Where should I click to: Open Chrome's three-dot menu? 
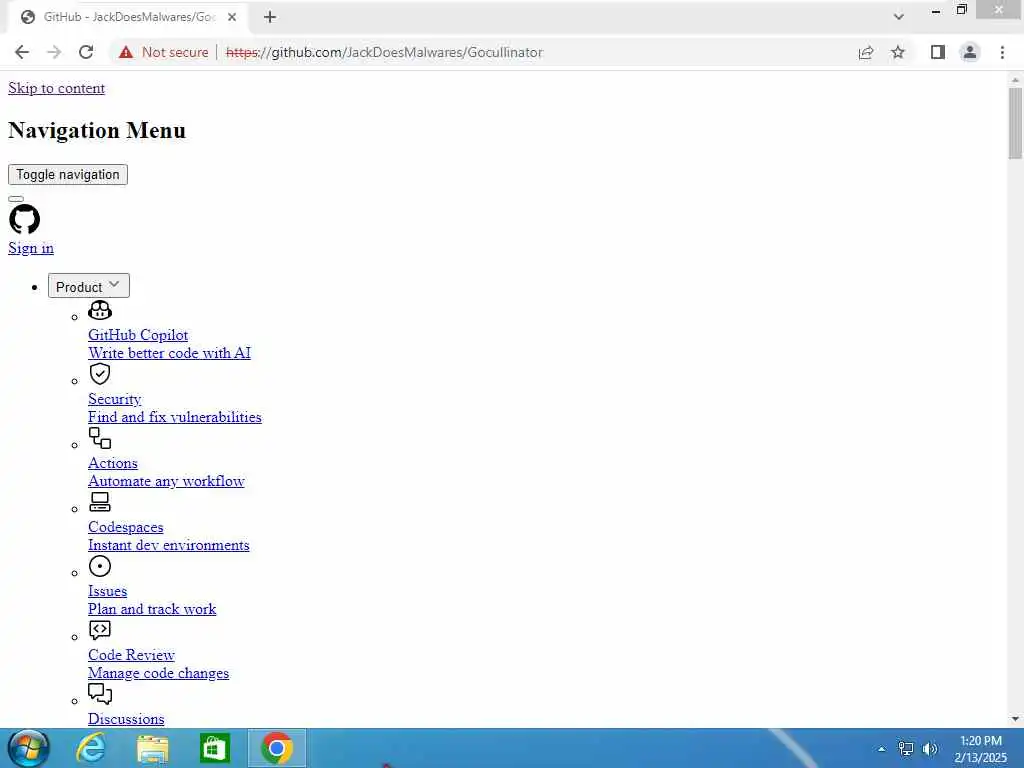(x=1002, y=52)
